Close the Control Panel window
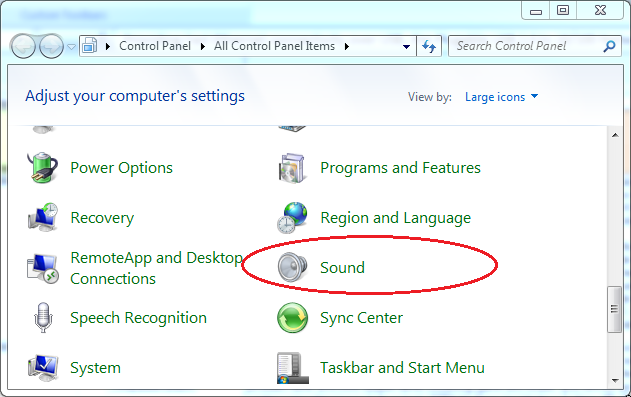This screenshot has width=631, height=397. tap(600, 10)
